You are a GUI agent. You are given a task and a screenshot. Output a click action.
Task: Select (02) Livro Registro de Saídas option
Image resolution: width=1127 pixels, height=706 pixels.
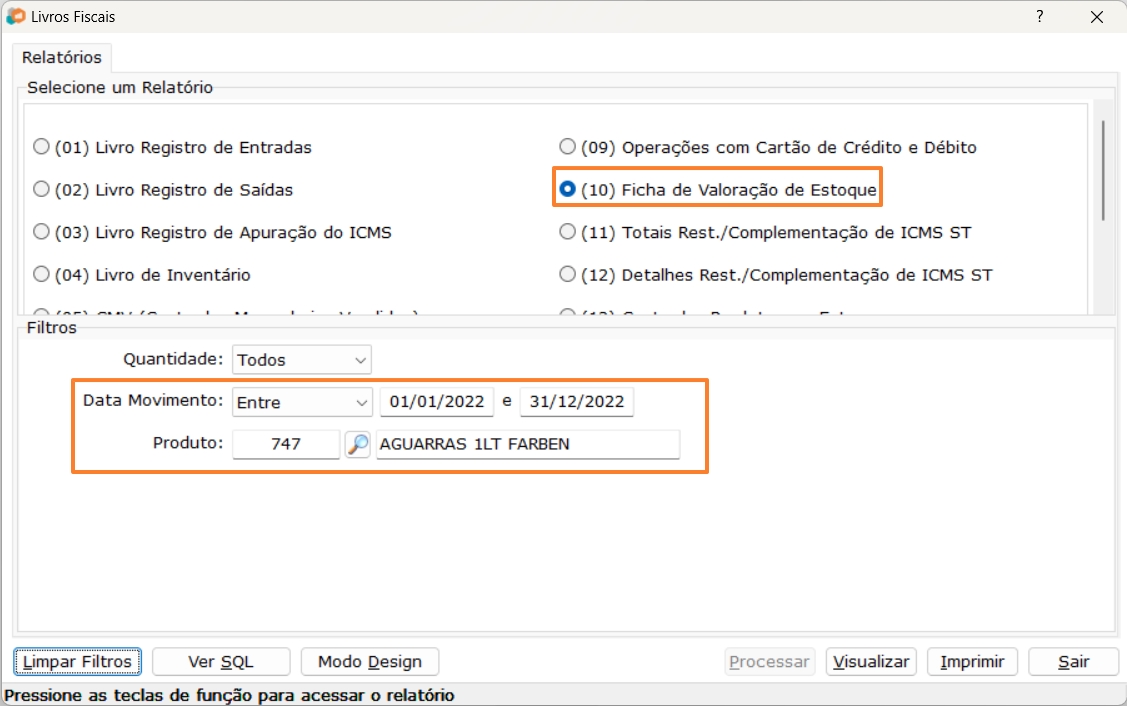point(41,189)
